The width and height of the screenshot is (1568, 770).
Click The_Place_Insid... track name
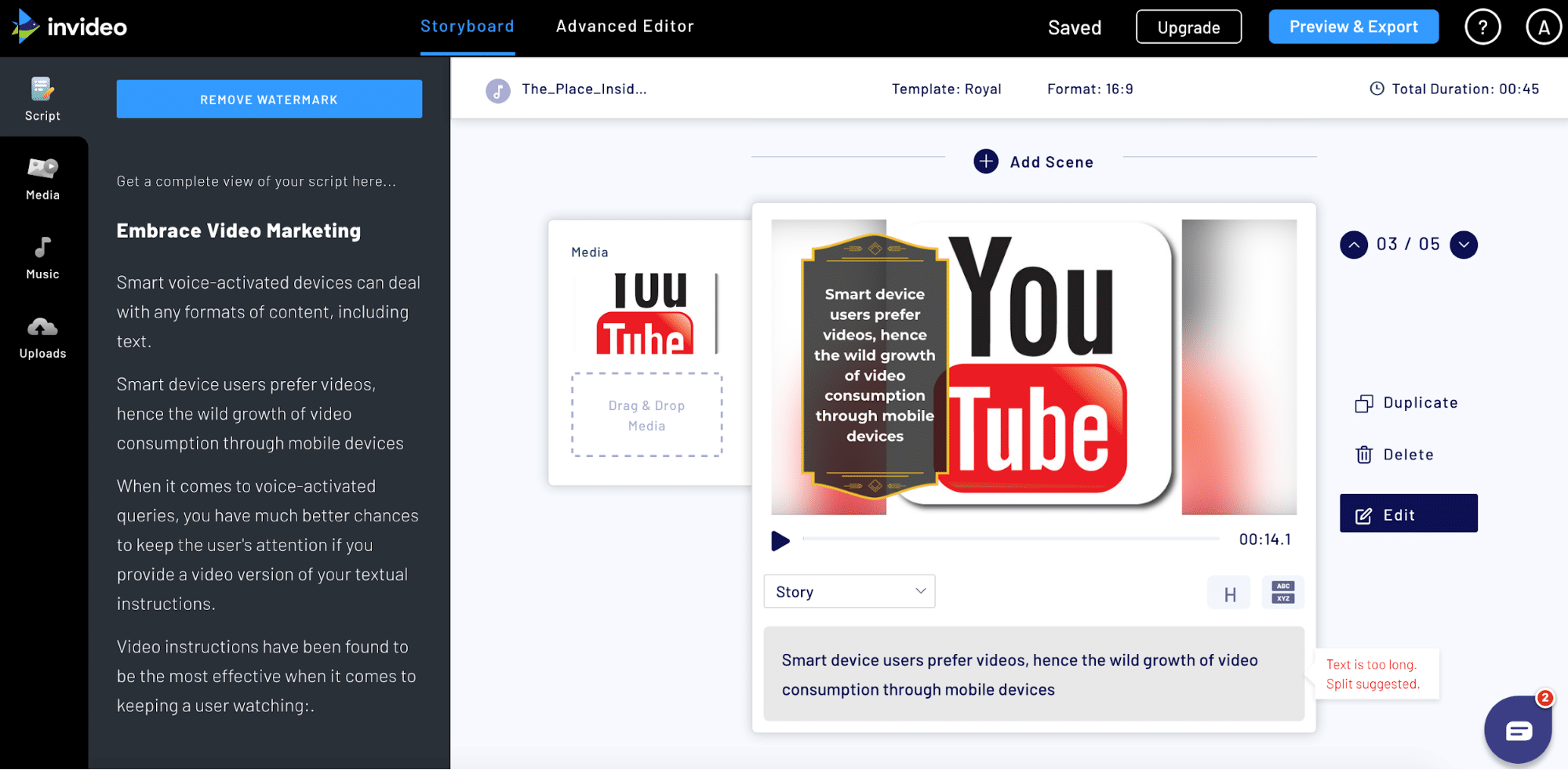584,89
